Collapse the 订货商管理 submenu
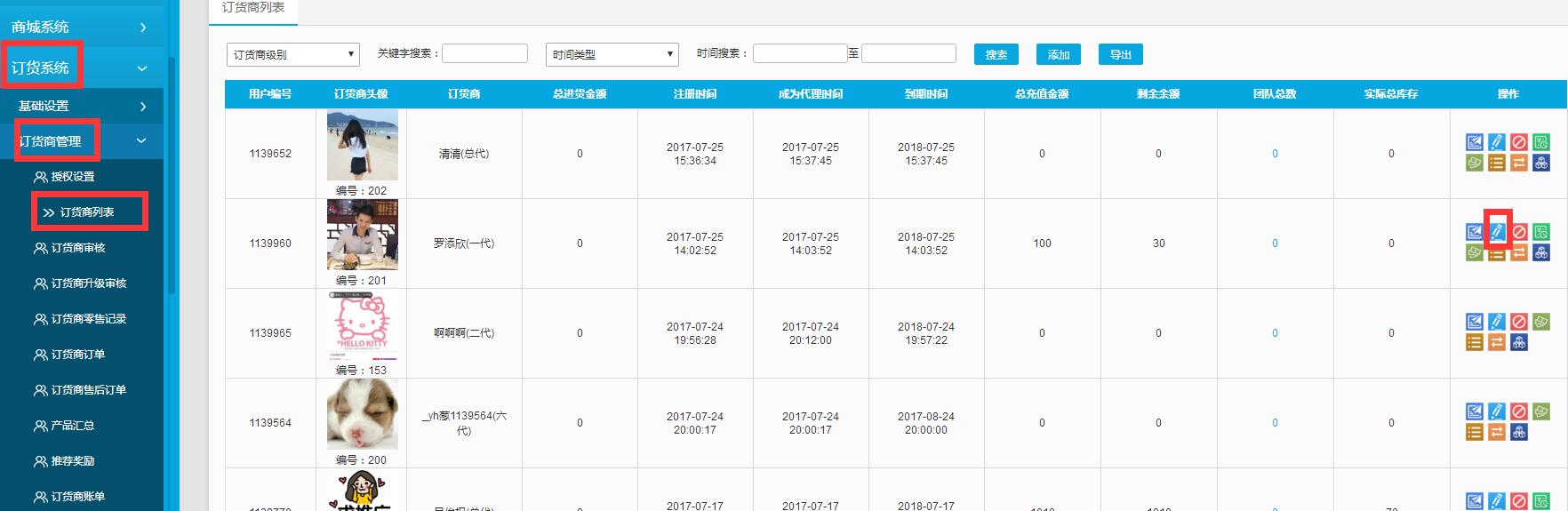Viewport: 1568px width, 511px height. (x=82, y=140)
